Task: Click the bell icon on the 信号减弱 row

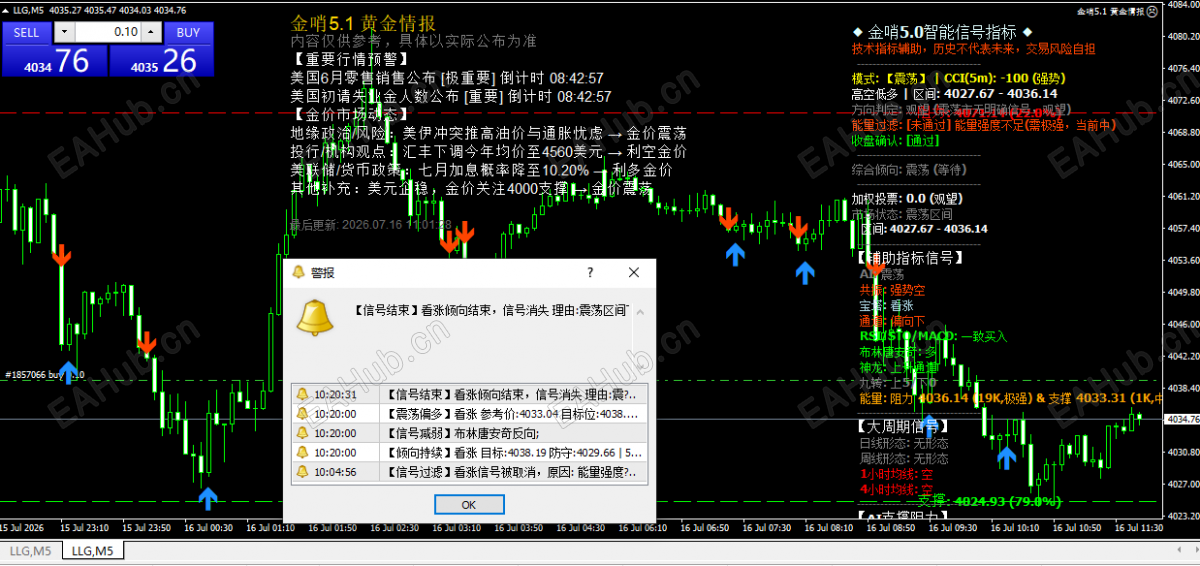Action: [x=301, y=432]
